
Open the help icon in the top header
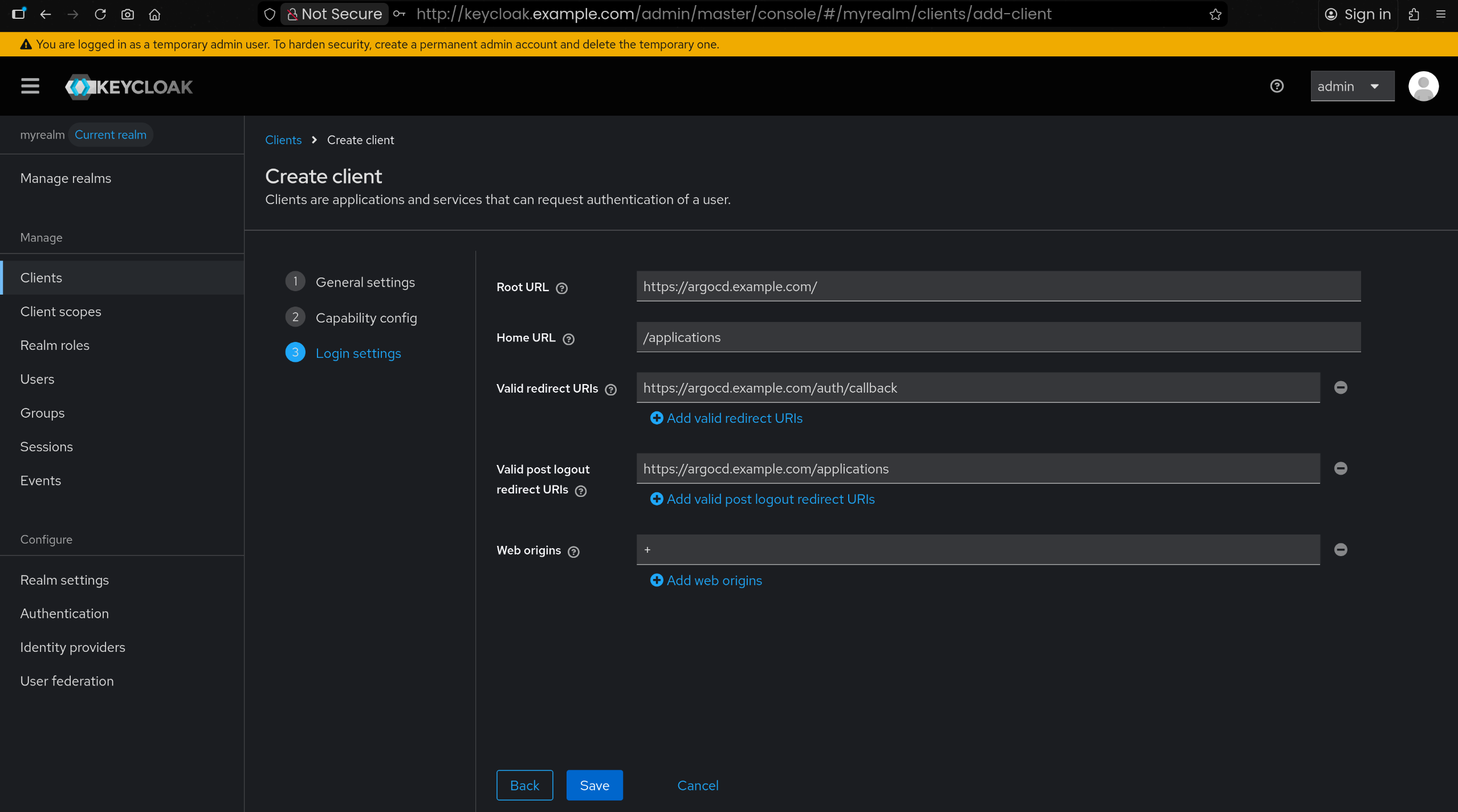(1277, 86)
